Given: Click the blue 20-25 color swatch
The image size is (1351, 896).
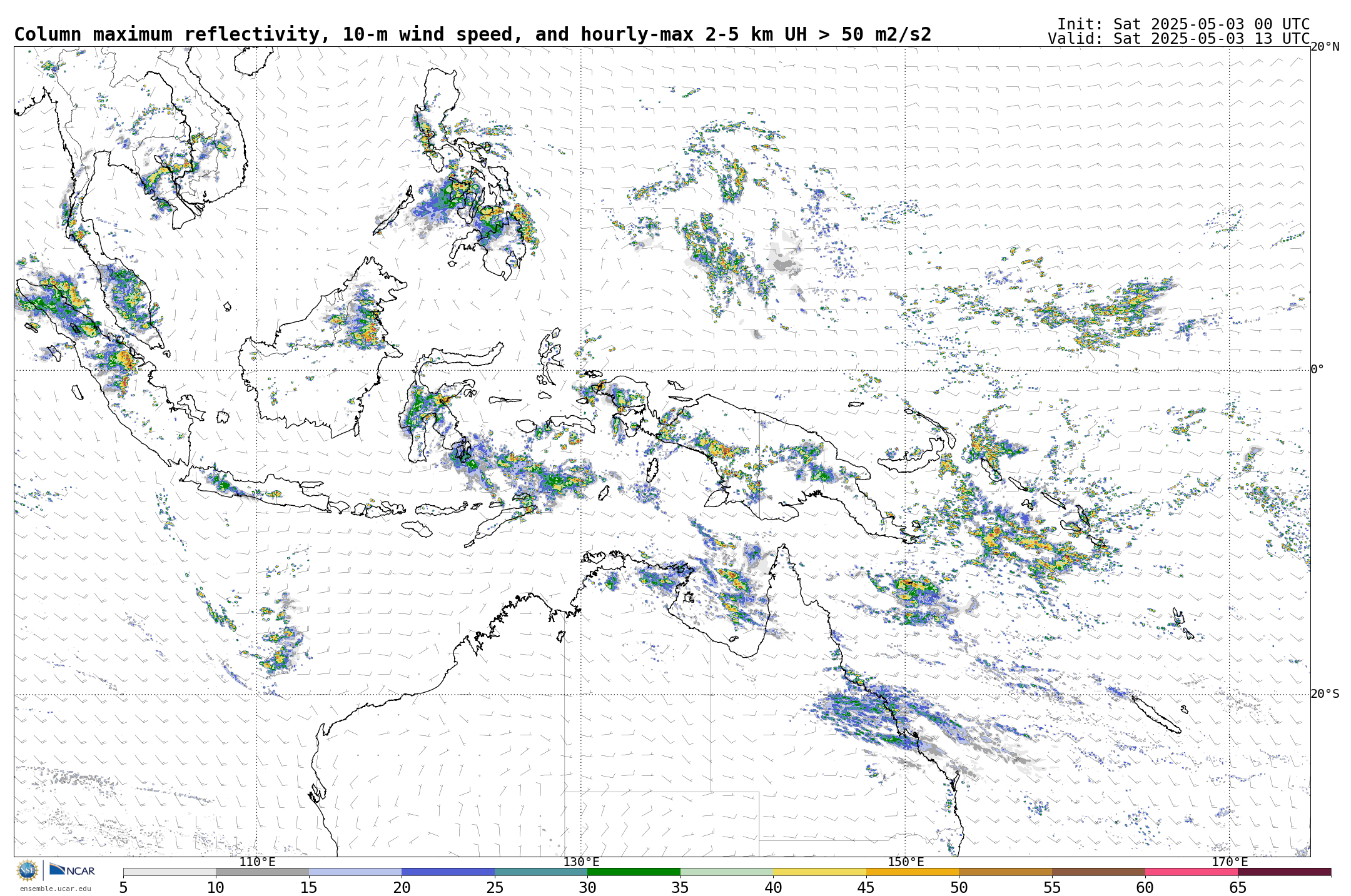Looking at the screenshot, I should [x=448, y=872].
